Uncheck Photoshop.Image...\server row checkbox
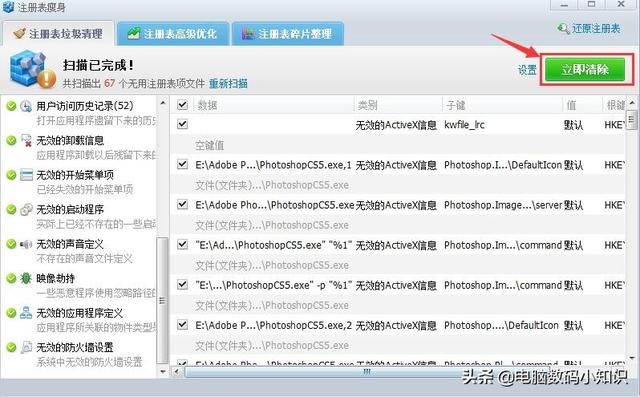 click(182, 204)
